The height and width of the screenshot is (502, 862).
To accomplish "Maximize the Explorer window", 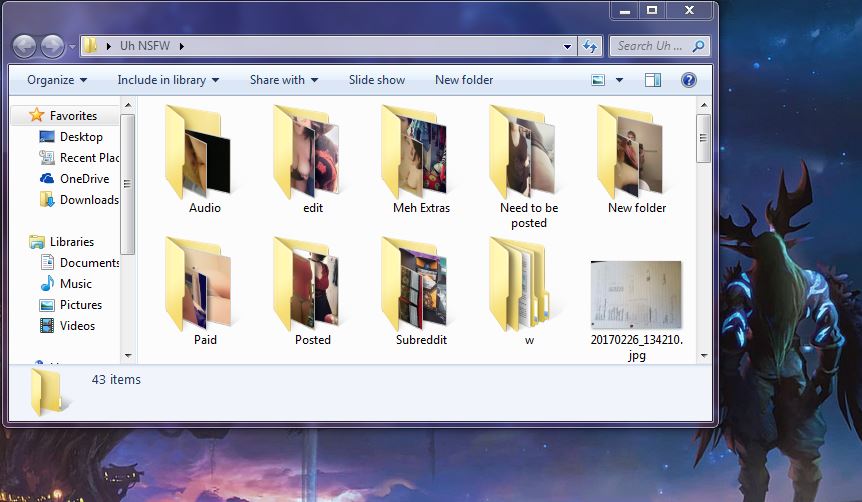I will click(652, 10).
